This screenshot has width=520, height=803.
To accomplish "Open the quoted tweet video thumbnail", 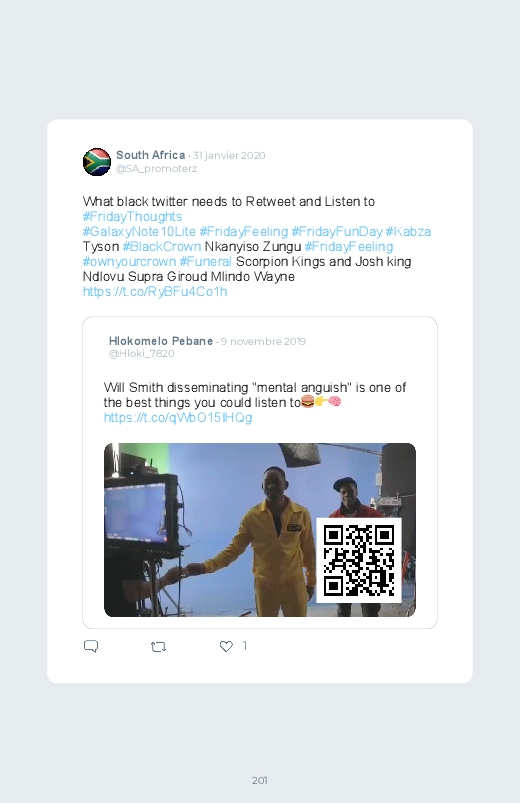I will (x=260, y=530).
